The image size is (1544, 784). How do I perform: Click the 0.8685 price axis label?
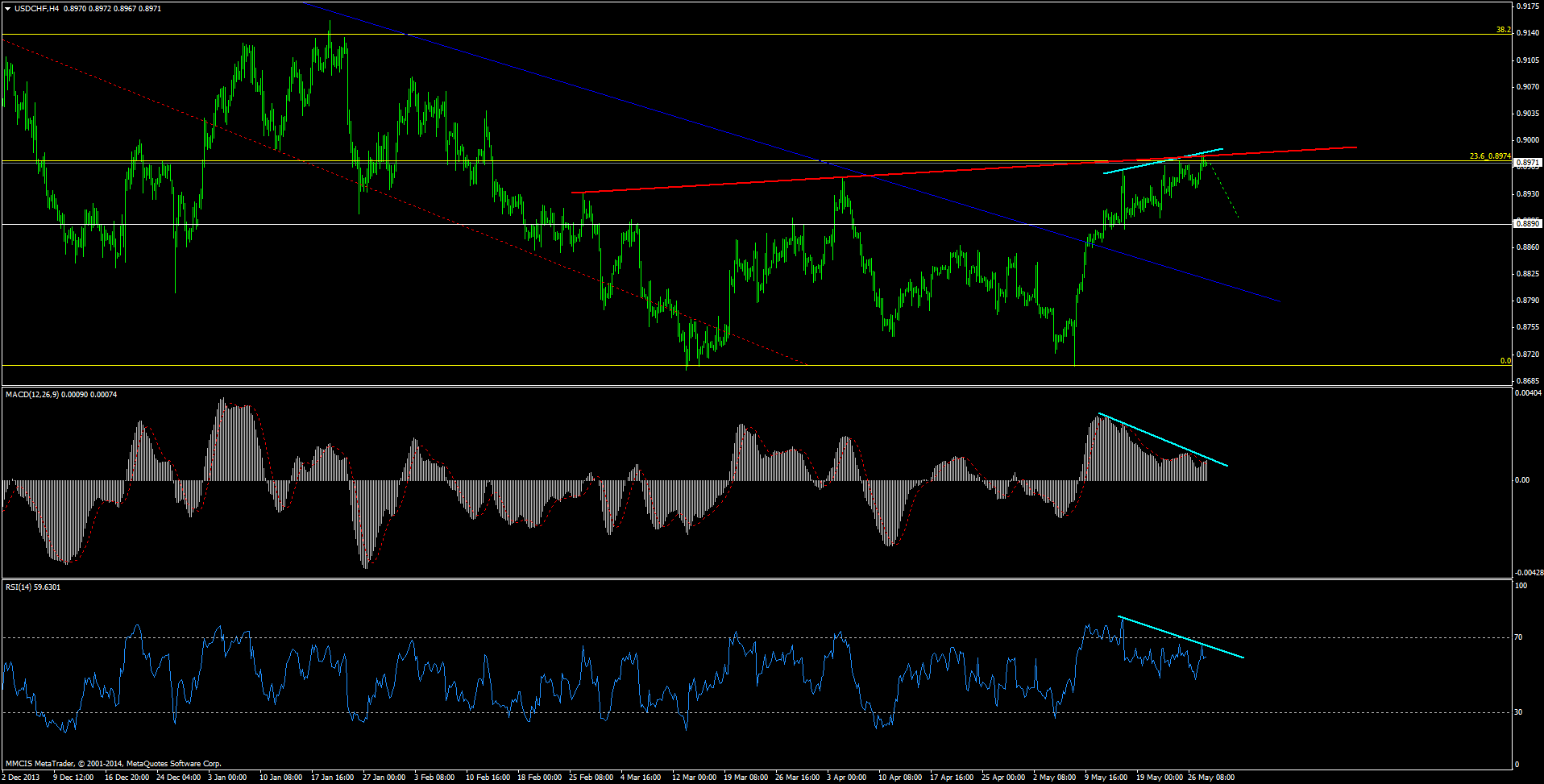pyautogui.click(x=1528, y=381)
